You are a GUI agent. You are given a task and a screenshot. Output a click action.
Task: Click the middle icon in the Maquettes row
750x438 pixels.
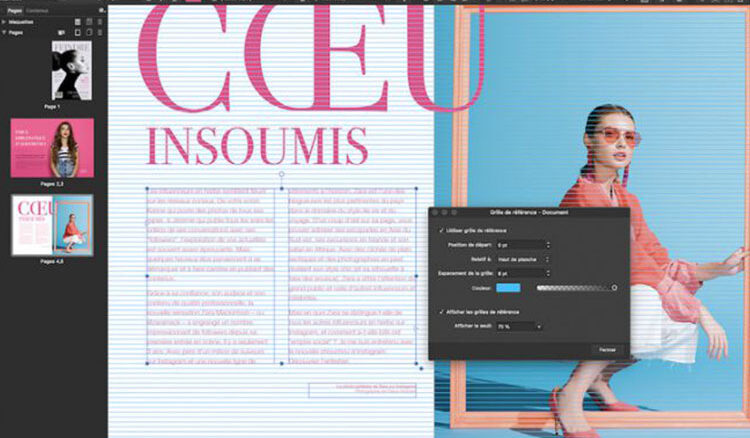click(89, 20)
